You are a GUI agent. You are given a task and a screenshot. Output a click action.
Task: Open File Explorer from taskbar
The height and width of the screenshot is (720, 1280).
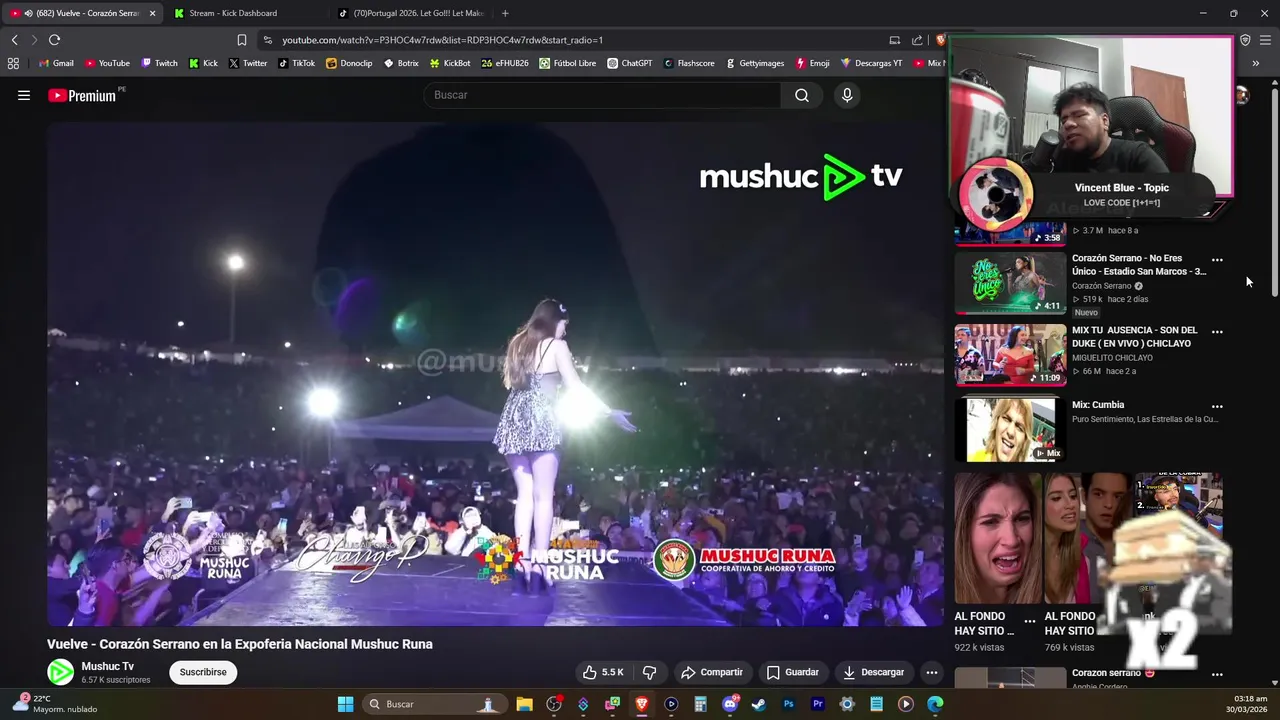pyautogui.click(x=524, y=704)
